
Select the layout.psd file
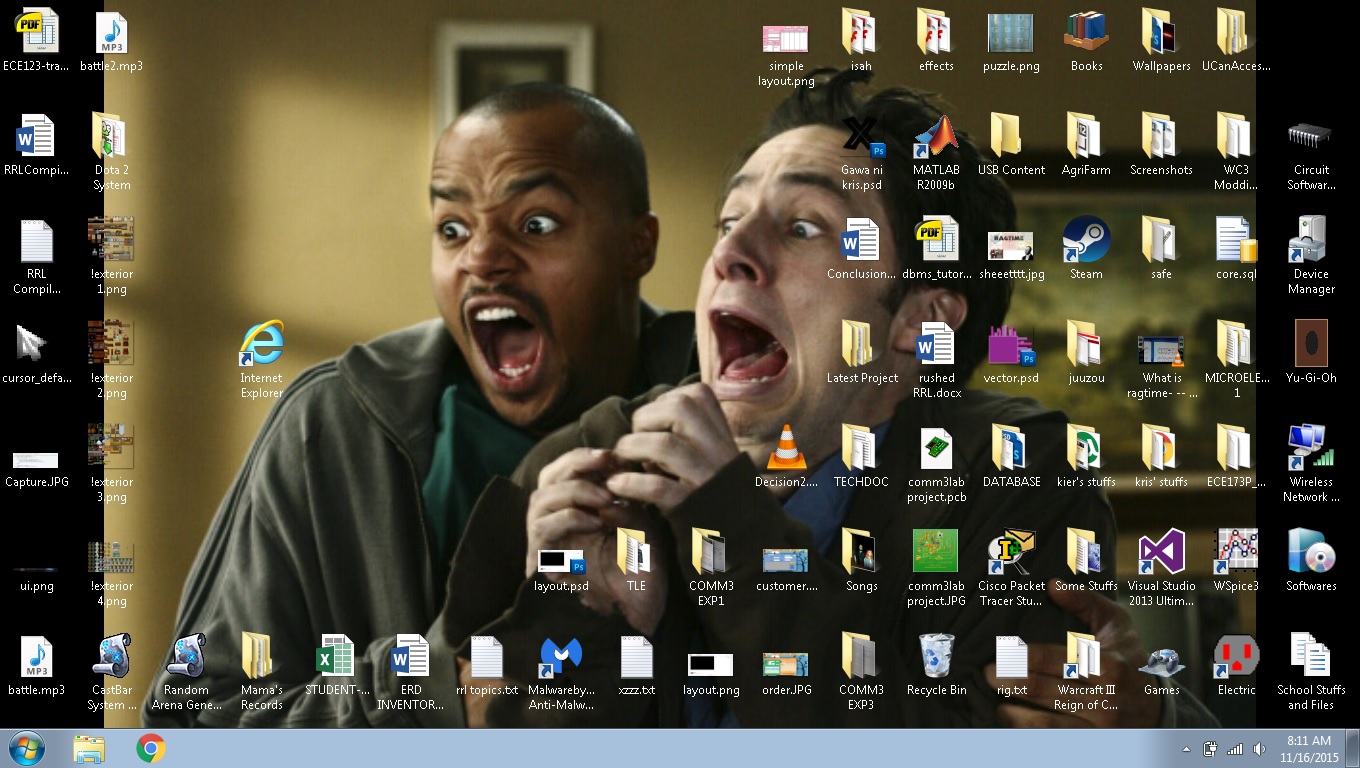coord(561,561)
